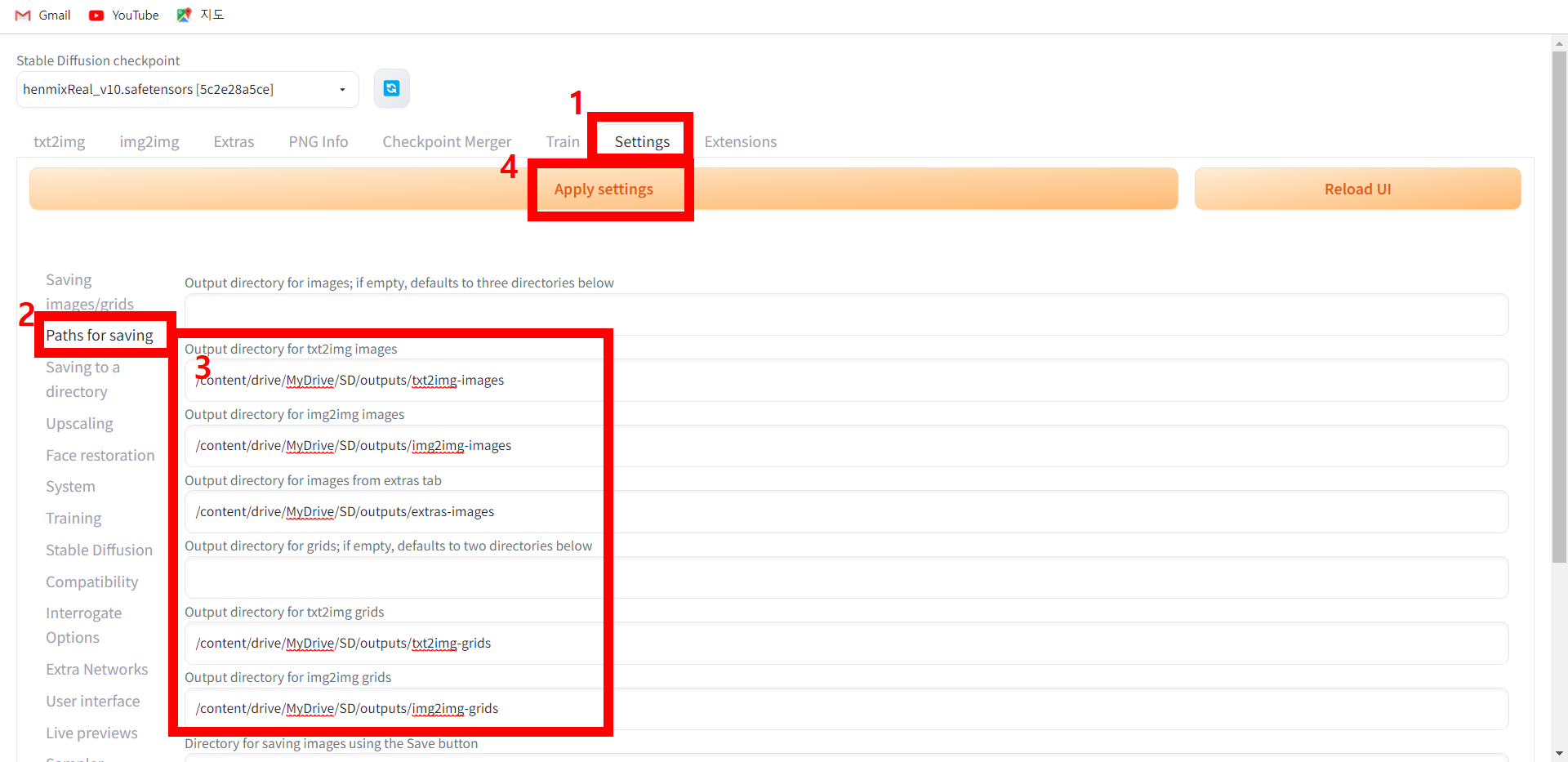The width and height of the screenshot is (1568, 762).
Task: Switch to the txt2img tab
Action: 59,141
